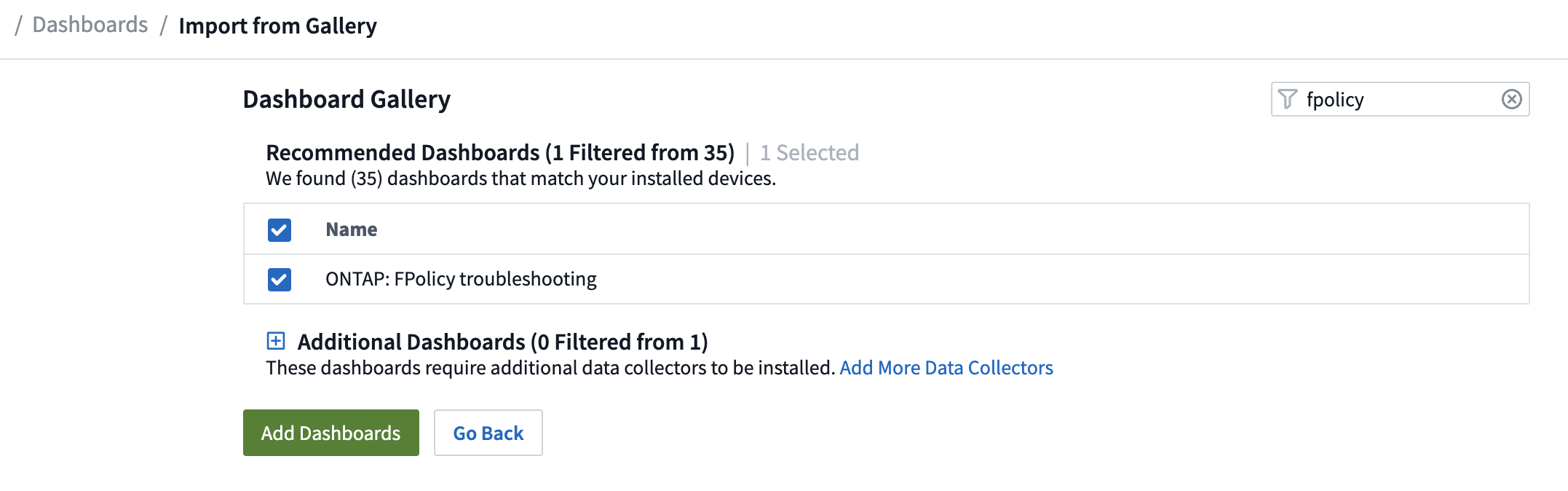Toggle the select-all checkbox beside Name
The image size is (1568, 491).
280,230
